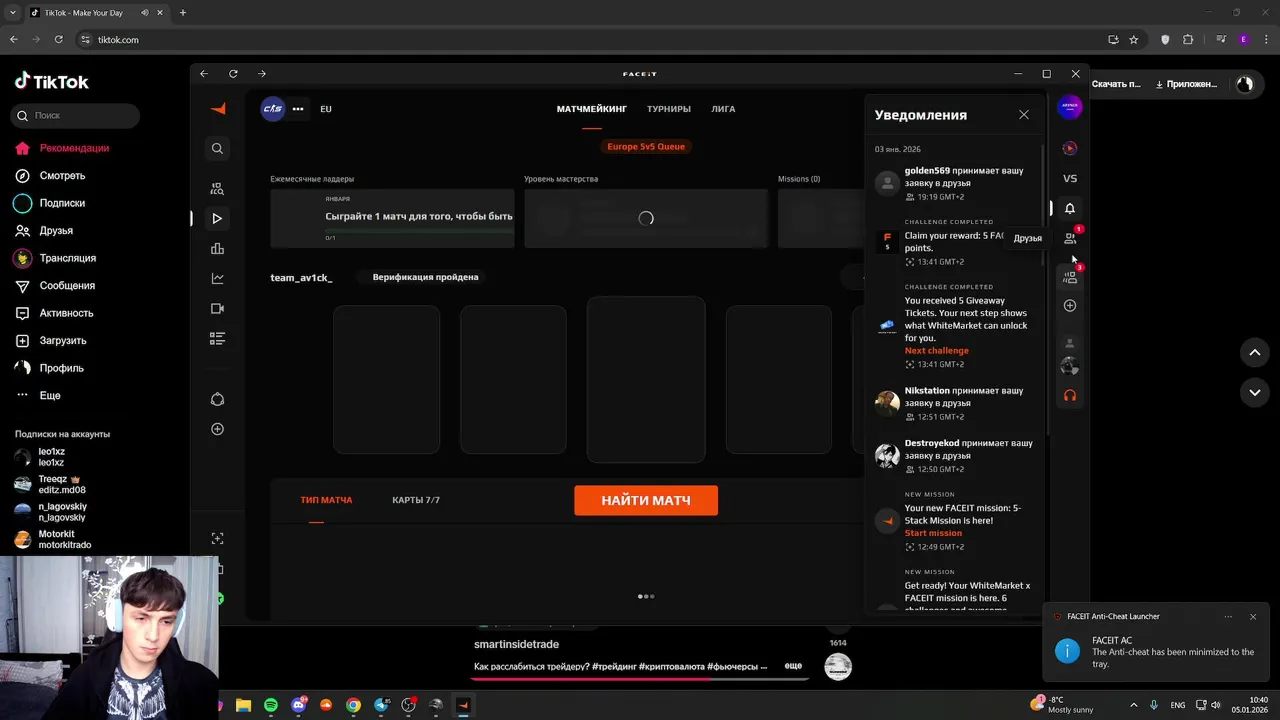Image resolution: width=1280 pixels, height=720 pixels.
Task: Open the video camera icon in FACEIT sidebar
Action: [217, 308]
